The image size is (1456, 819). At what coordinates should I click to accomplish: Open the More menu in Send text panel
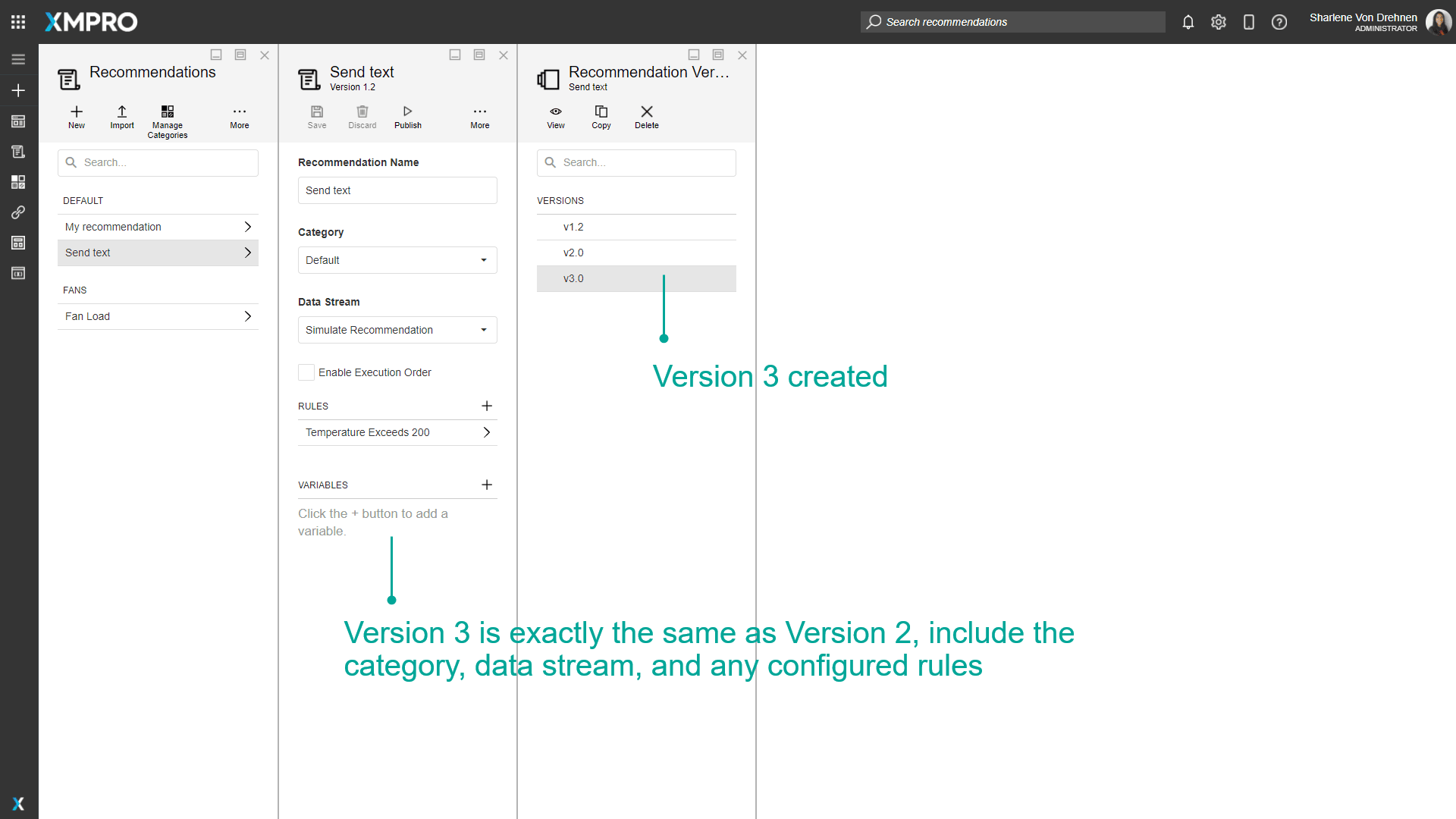pos(479,112)
